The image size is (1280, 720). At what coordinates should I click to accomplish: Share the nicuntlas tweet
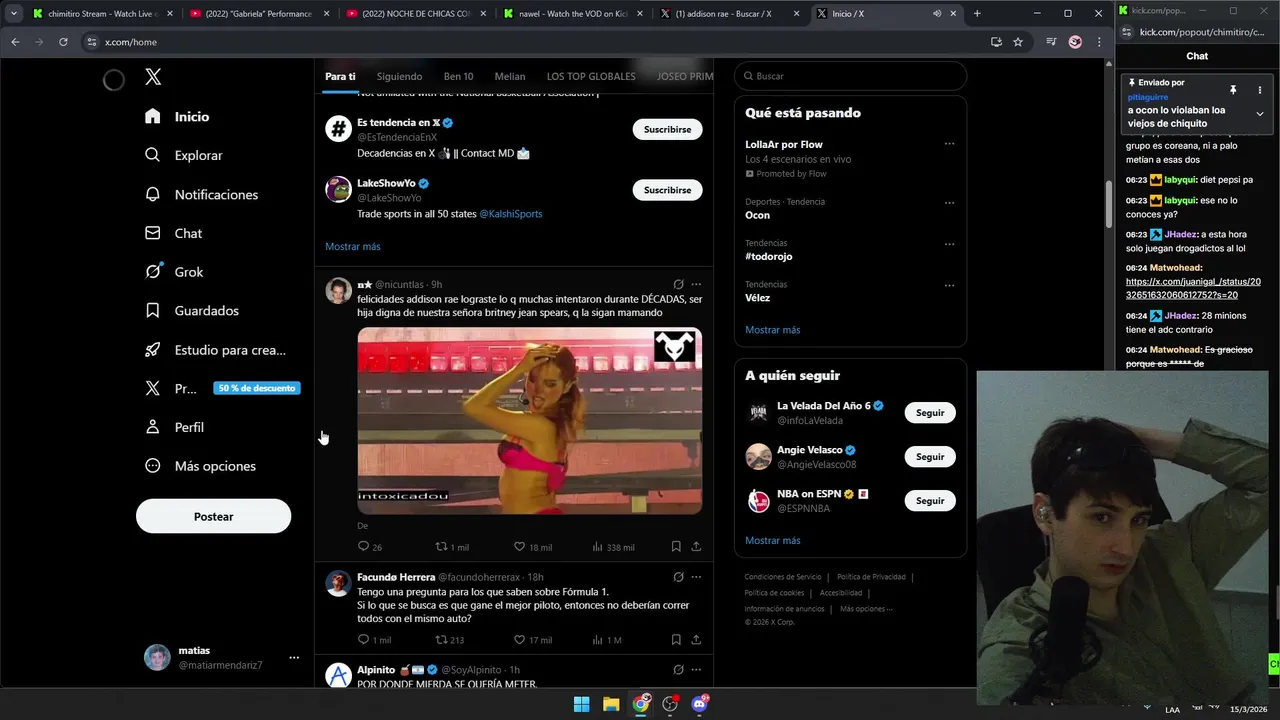point(696,547)
